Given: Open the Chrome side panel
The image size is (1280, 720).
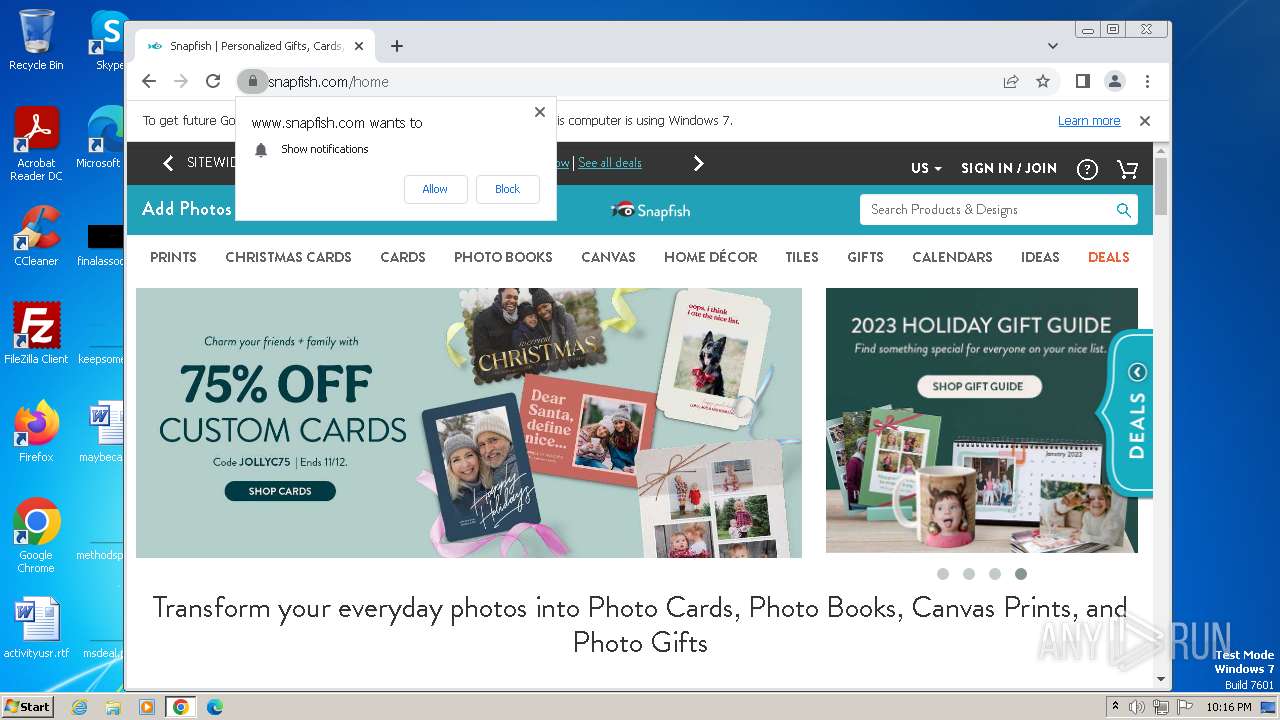Looking at the screenshot, I should [x=1083, y=81].
